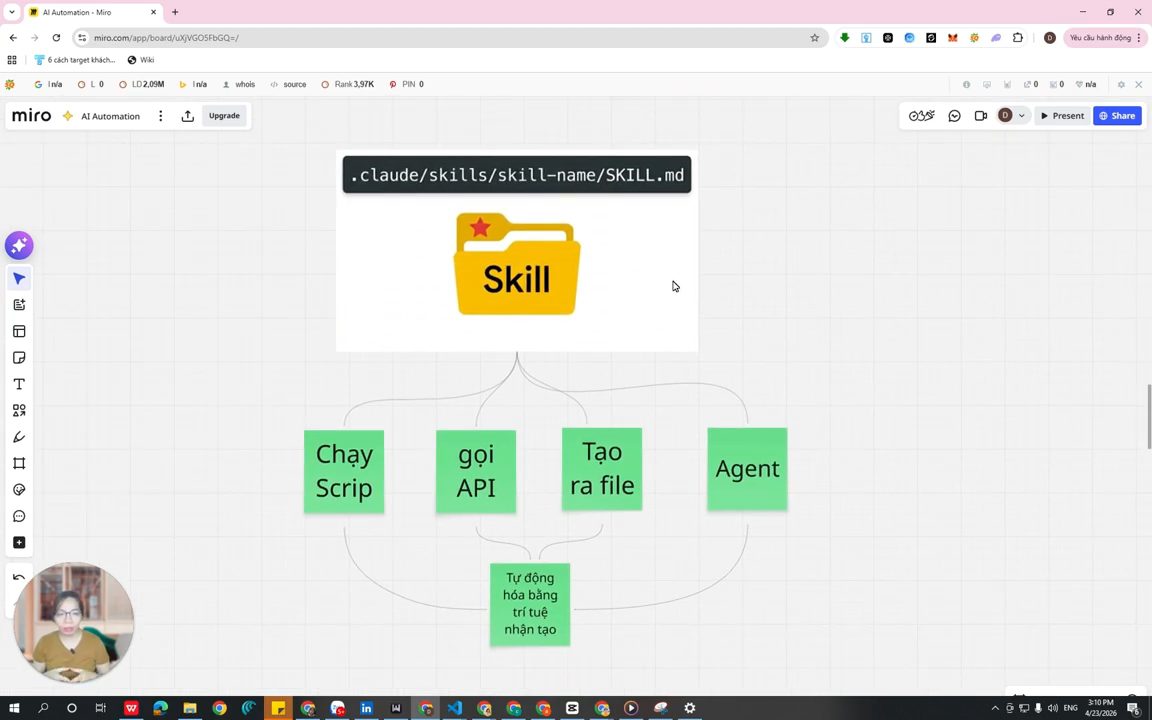The width and height of the screenshot is (1152, 720).
Task: Switch to AI Automation - Miro tab
Action: click(x=93, y=12)
